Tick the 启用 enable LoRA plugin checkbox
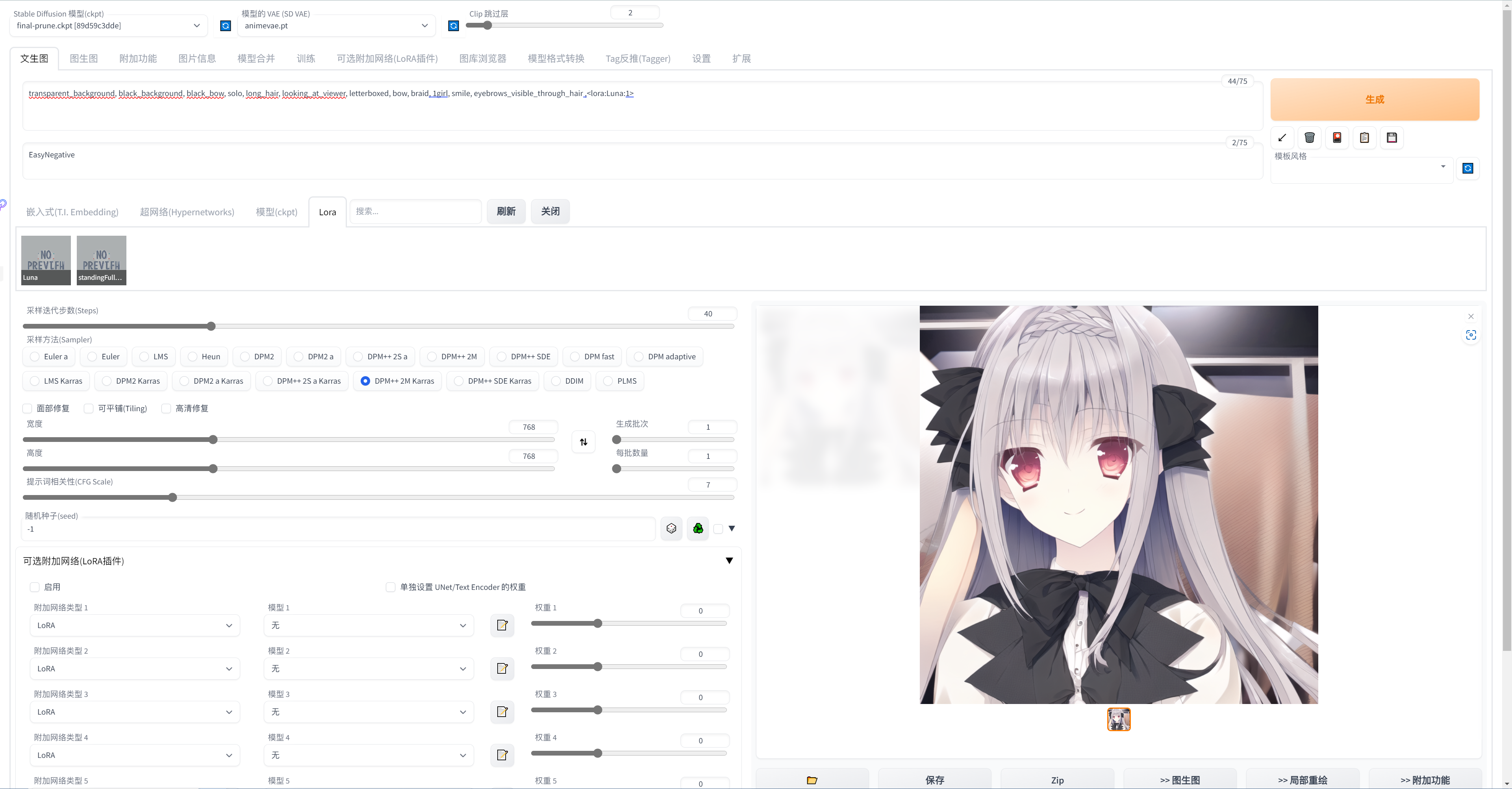Image resolution: width=1512 pixels, height=789 pixels. click(35, 587)
